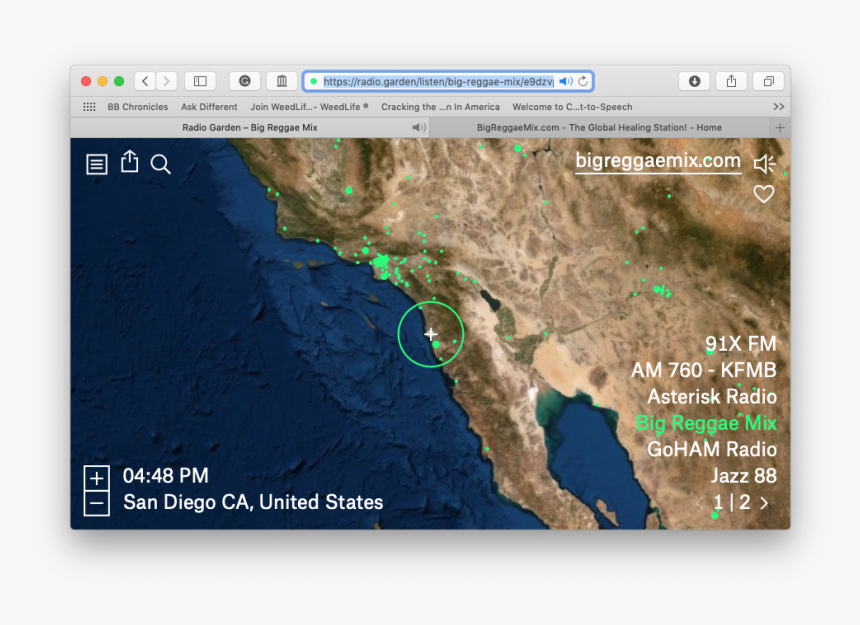Play 91X FM station
This screenshot has width=860, height=625.
pos(740,344)
